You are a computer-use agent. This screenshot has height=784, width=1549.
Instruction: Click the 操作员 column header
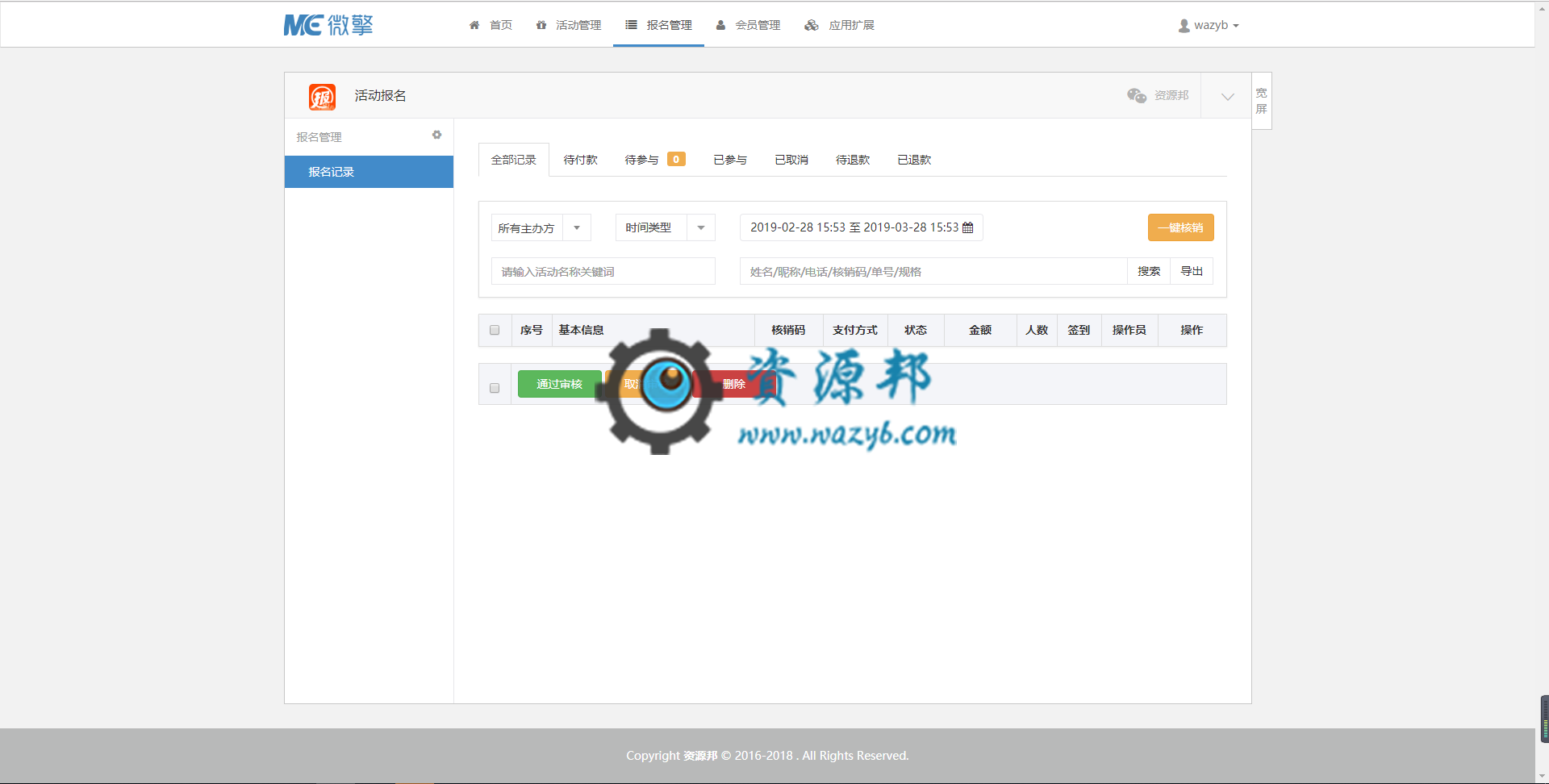point(1129,330)
